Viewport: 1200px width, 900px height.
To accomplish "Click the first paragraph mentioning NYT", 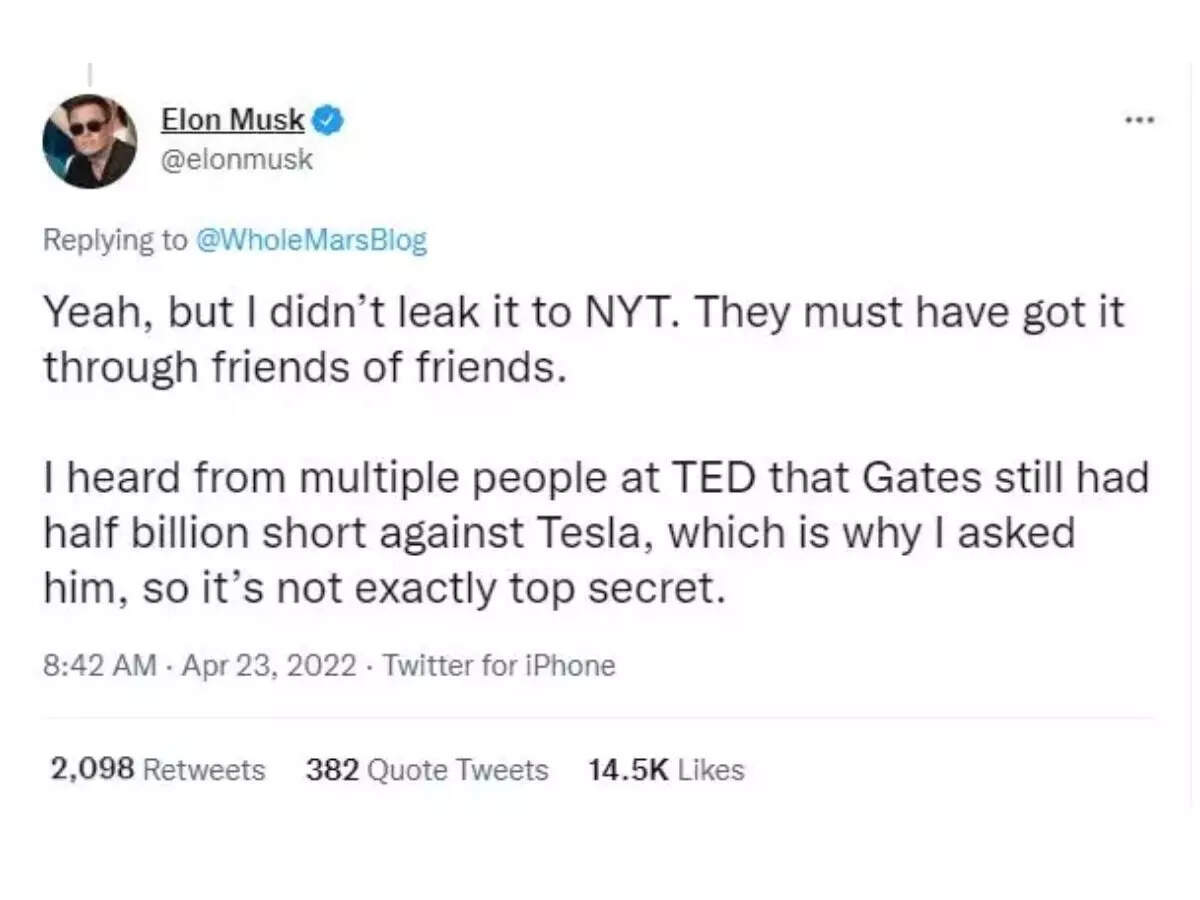I will point(583,340).
